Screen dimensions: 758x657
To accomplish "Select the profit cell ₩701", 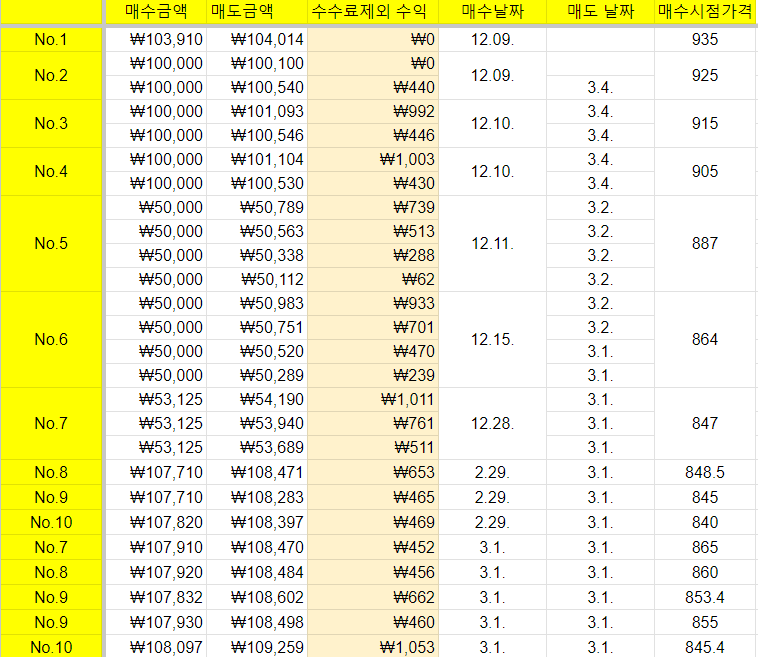I will (373, 327).
